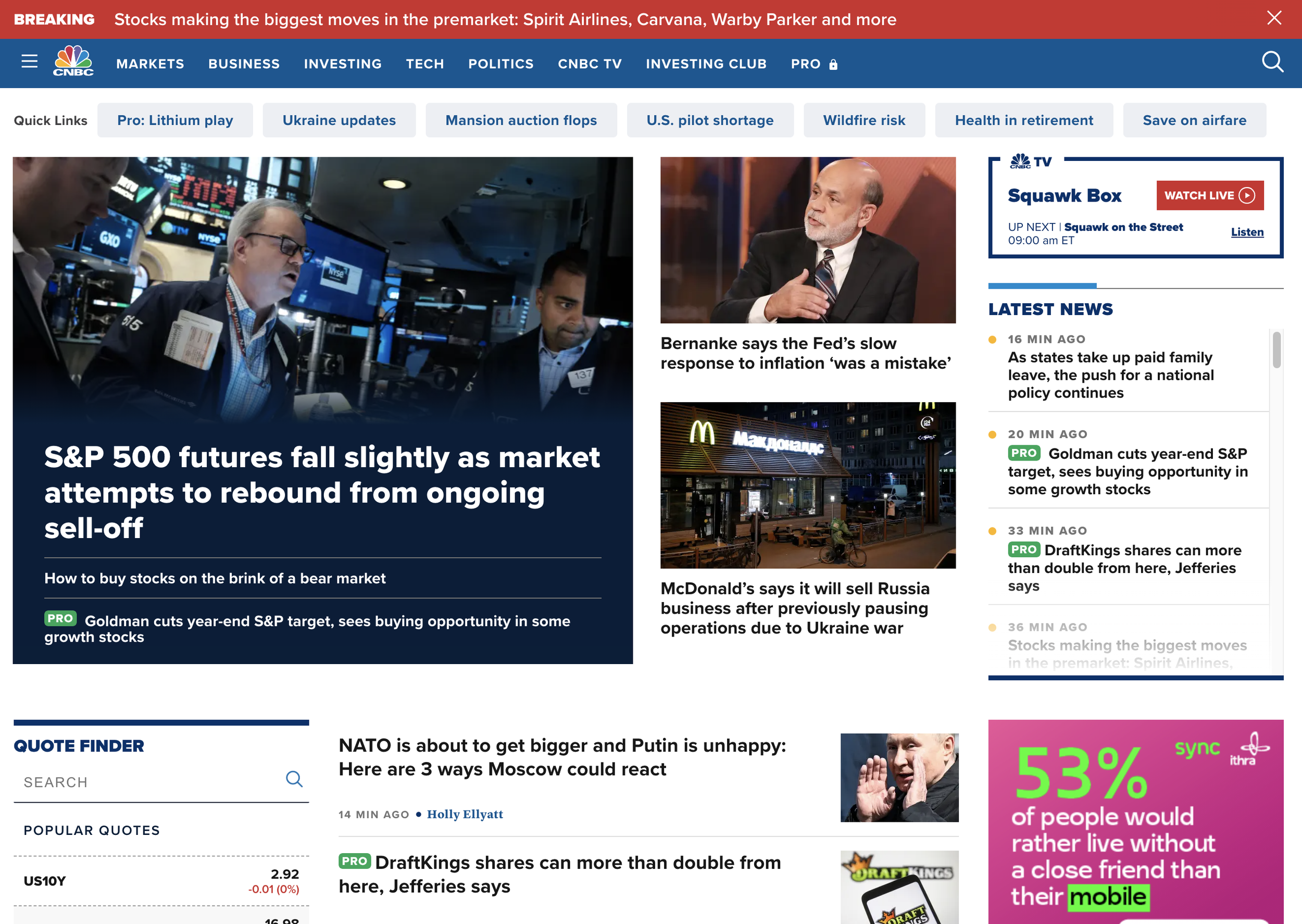Click the PRO lock icon in navigation
The width and height of the screenshot is (1302, 924).
click(833, 65)
